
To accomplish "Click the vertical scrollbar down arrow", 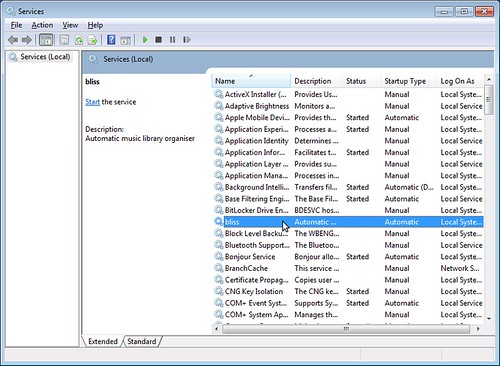I will (489, 318).
